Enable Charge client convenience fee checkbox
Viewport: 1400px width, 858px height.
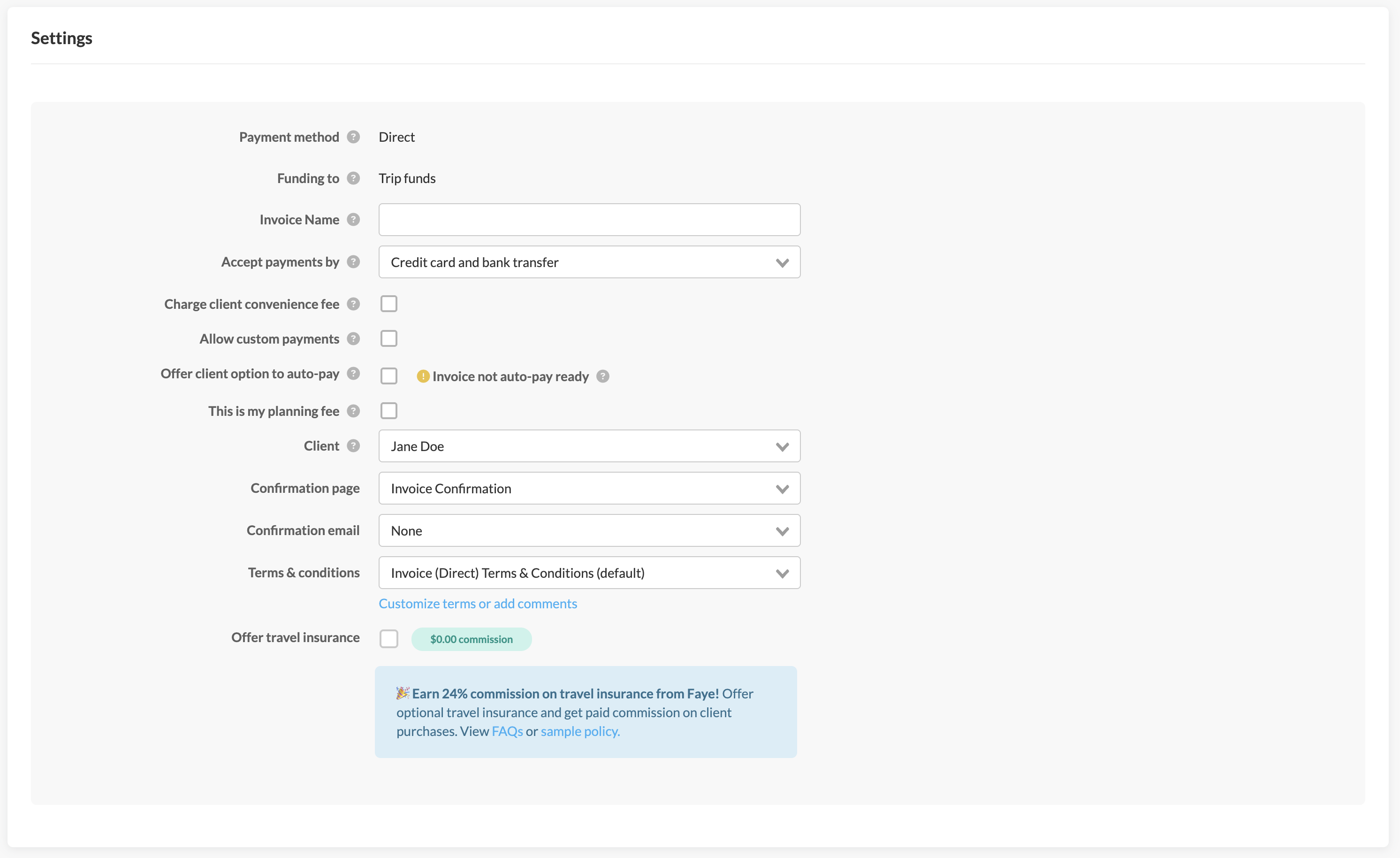388,304
